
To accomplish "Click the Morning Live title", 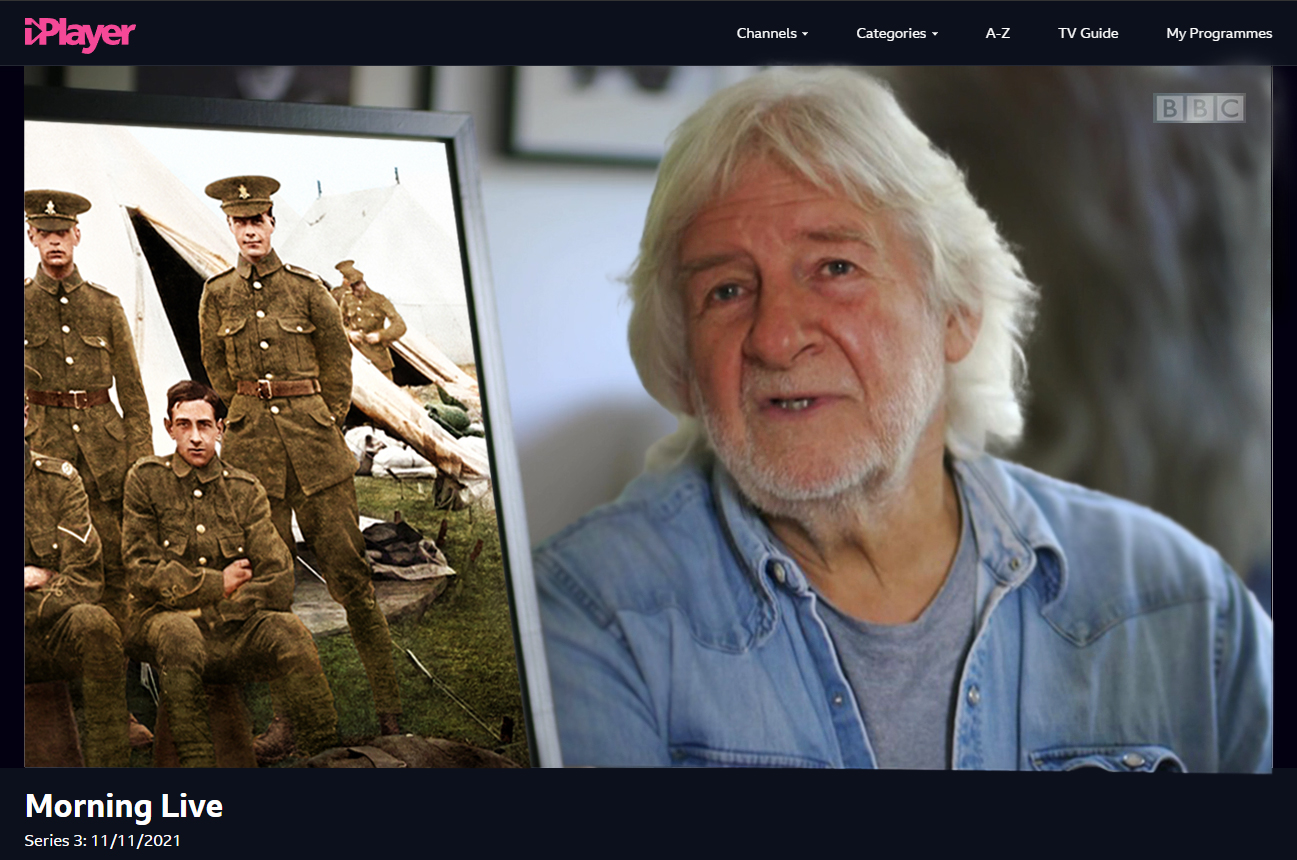I will click(x=124, y=806).
